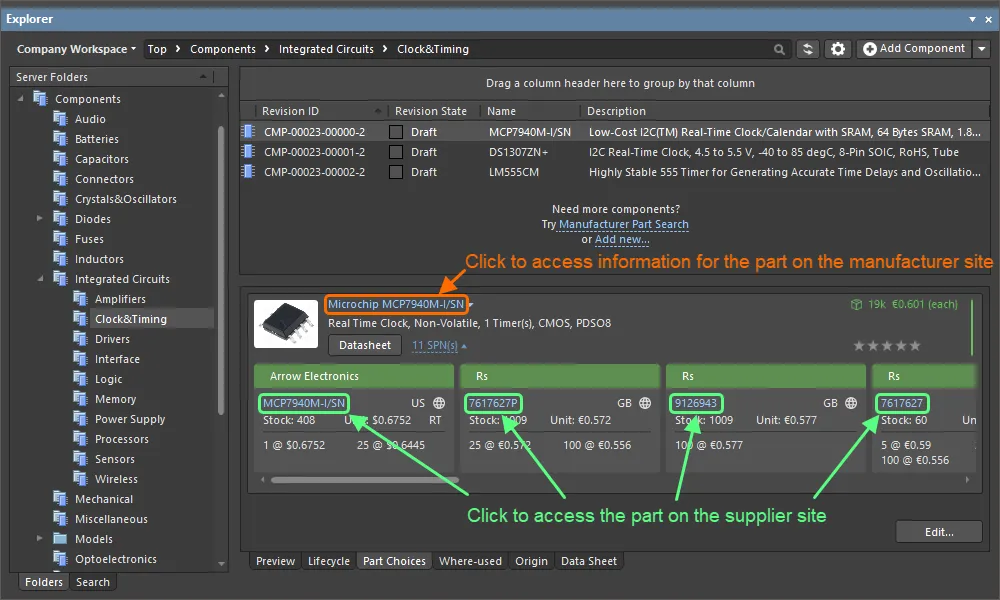Viewport: 1000px width, 600px height.
Task: Click the MCP7940M chip thumbnail image
Action: pyautogui.click(x=286, y=324)
